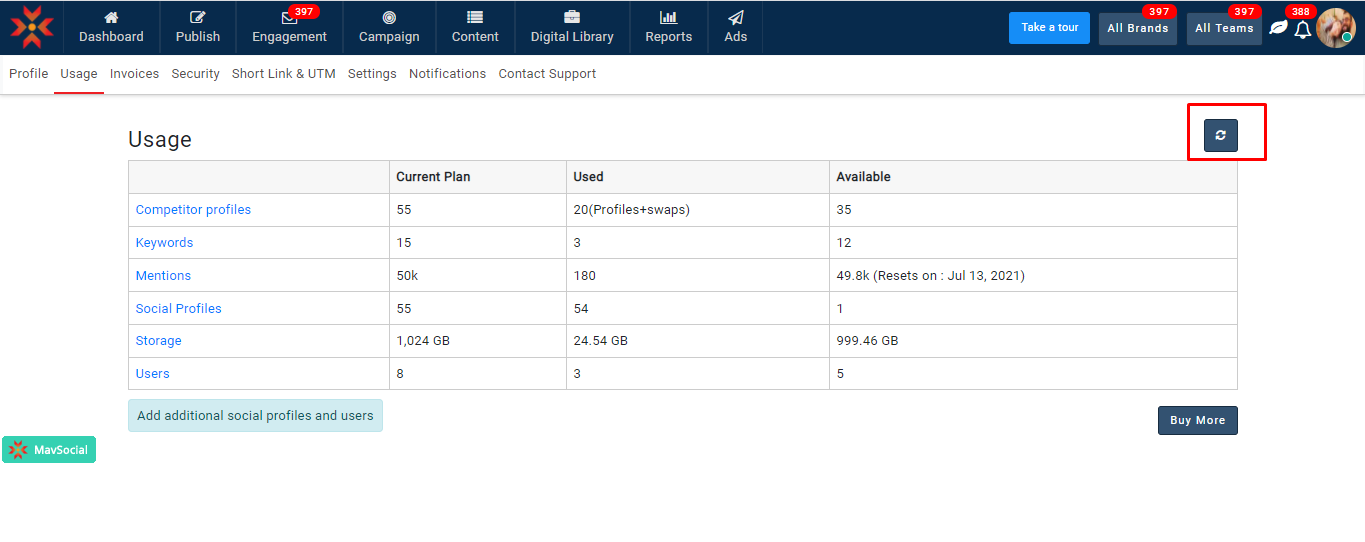This screenshot has width=1365, height=542.
Task: Open the user avatar menu
Action: 1335,28
